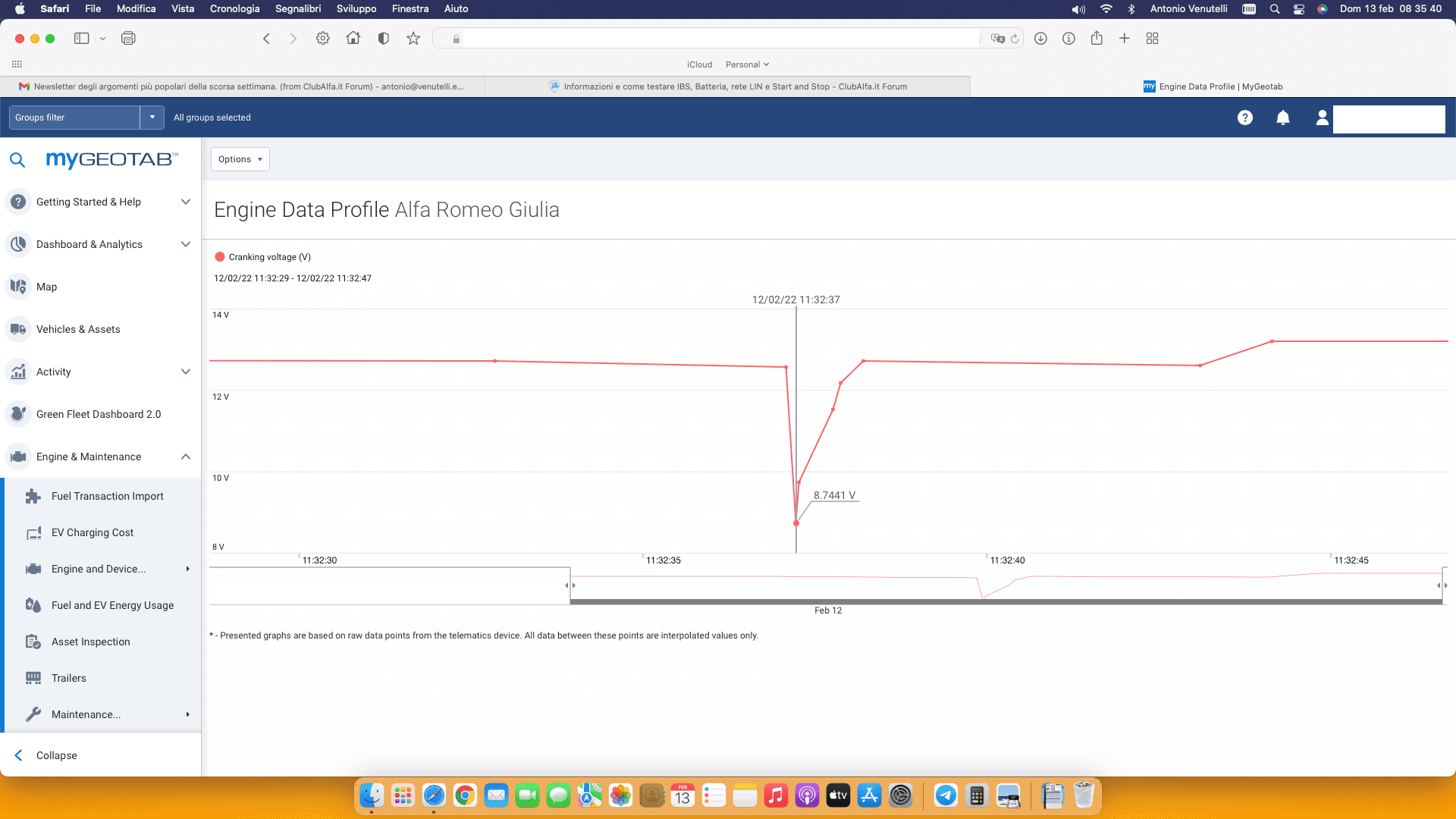Screen dimensions: 1456x819
Task: Click the Trailers icon
Action: pos(33,678)
